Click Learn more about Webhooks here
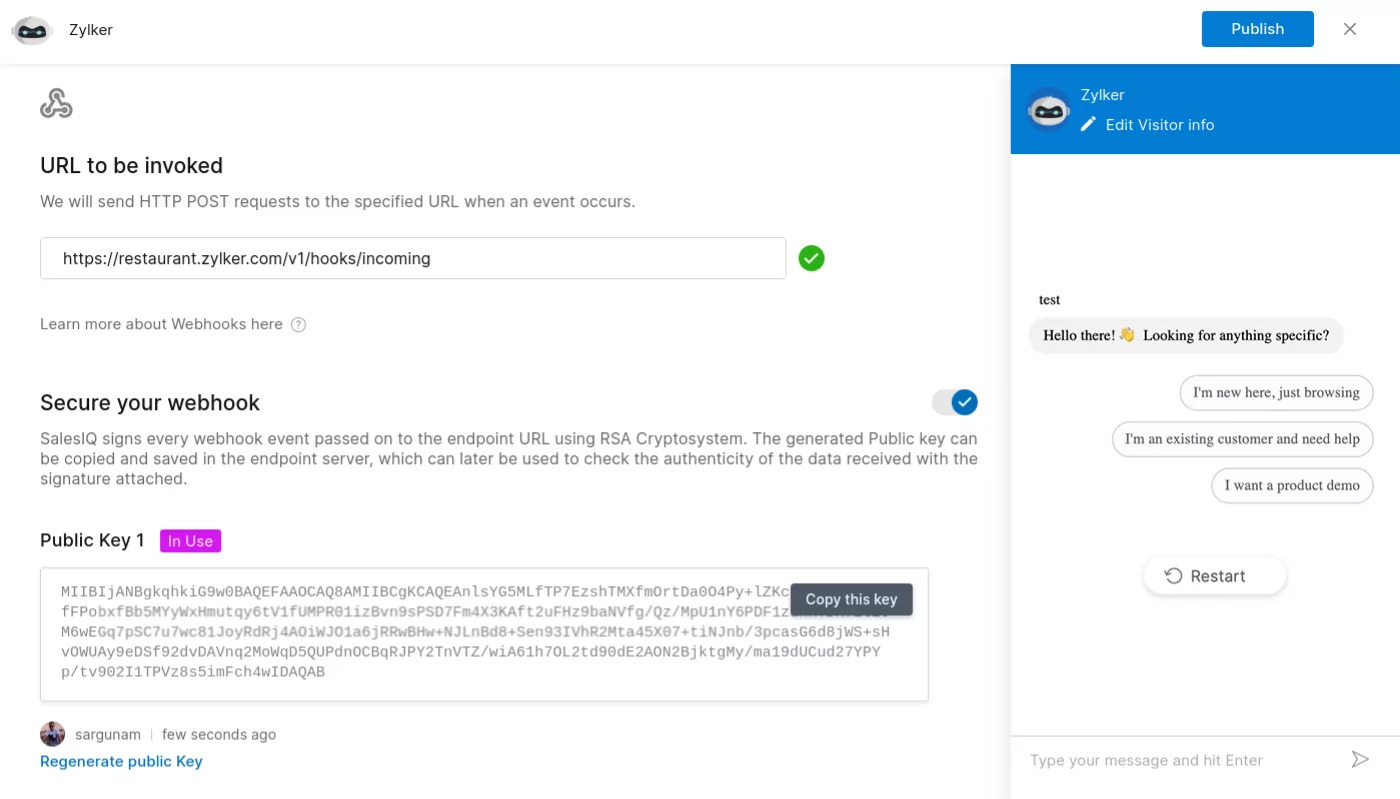 [x=161, y=324]
